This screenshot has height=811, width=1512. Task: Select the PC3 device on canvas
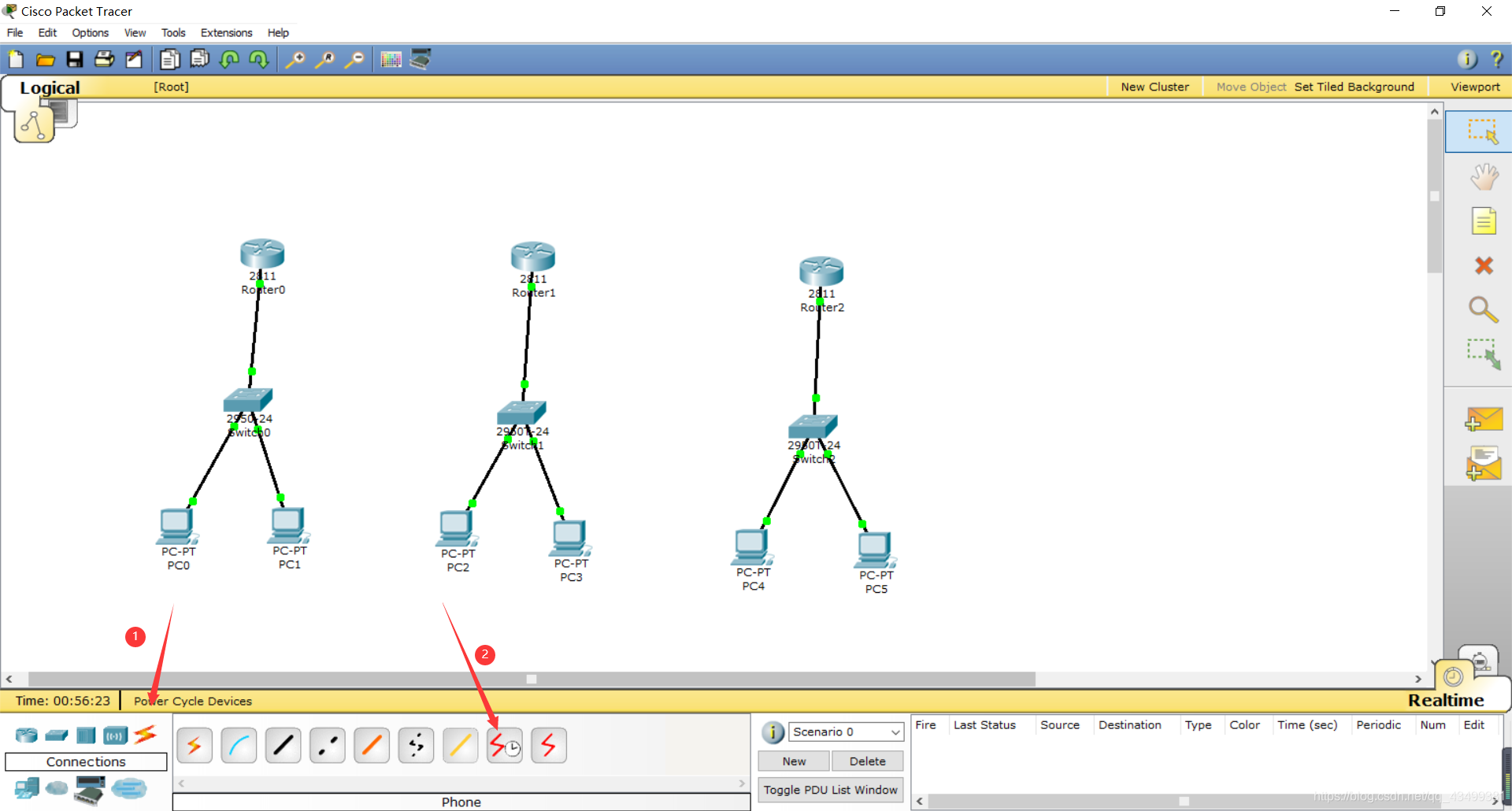tap(571, 538)
